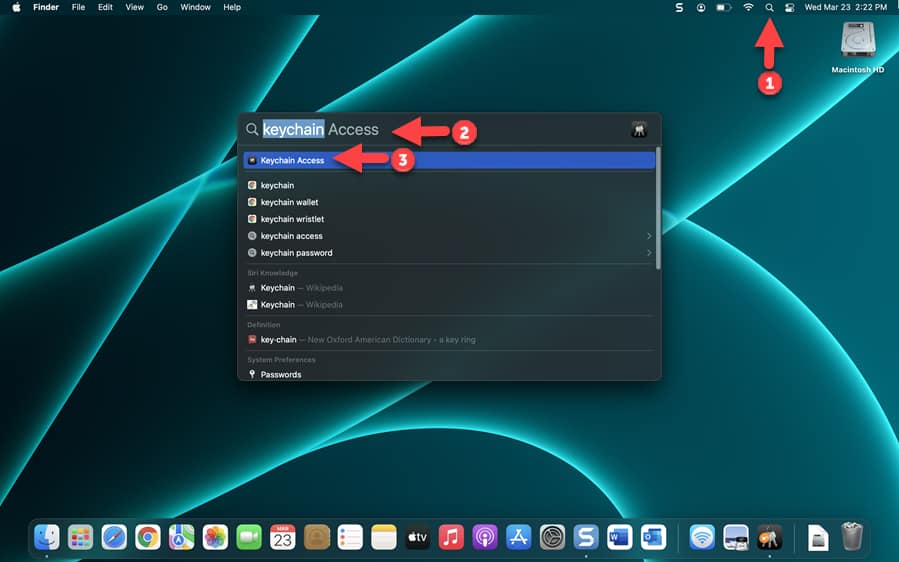The height and width of the screenshot is (562, 899).
Task: Open App Store from the Dock
Action: coord(519,537)
